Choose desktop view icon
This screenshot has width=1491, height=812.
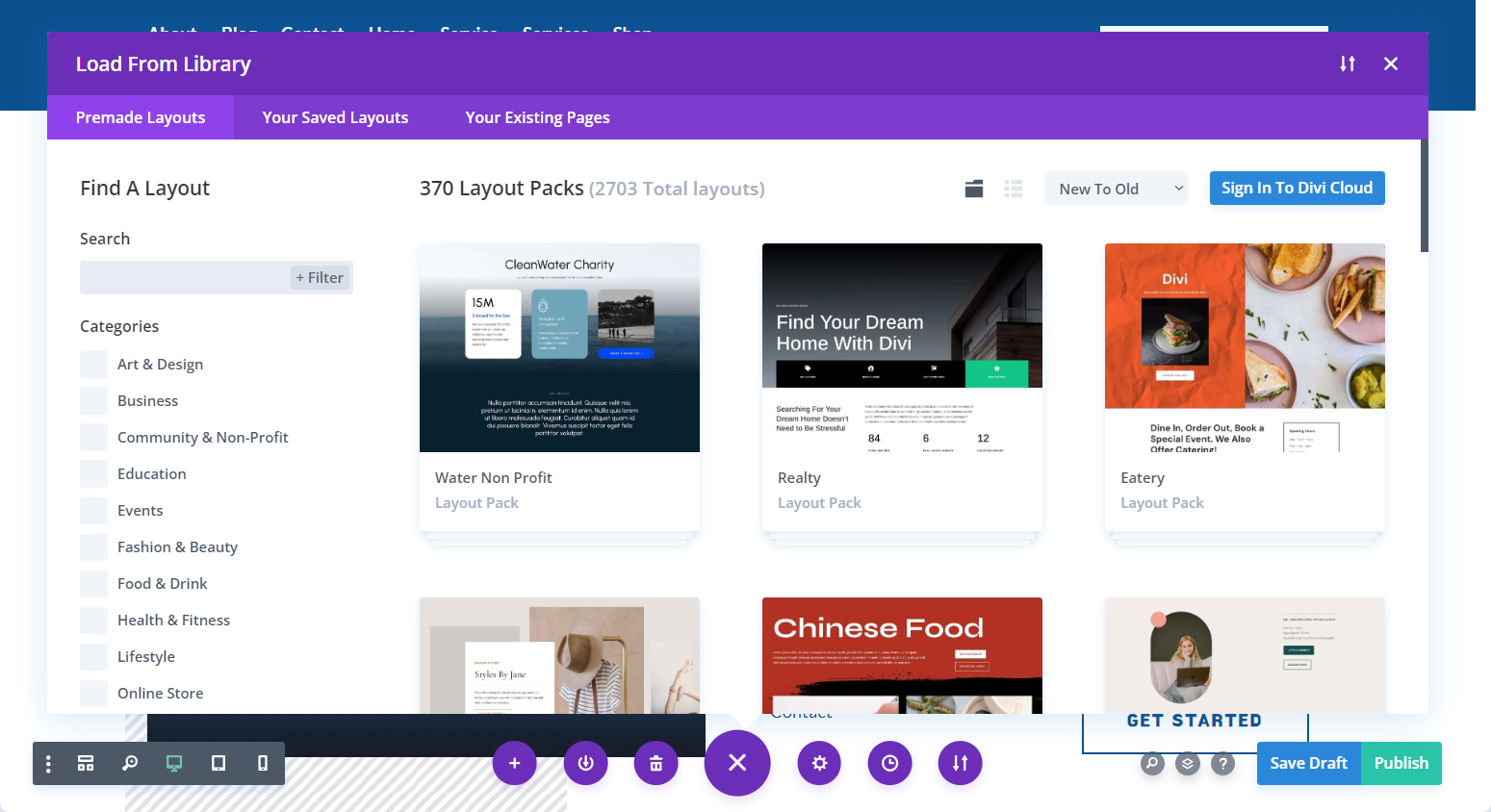(174, 763)
